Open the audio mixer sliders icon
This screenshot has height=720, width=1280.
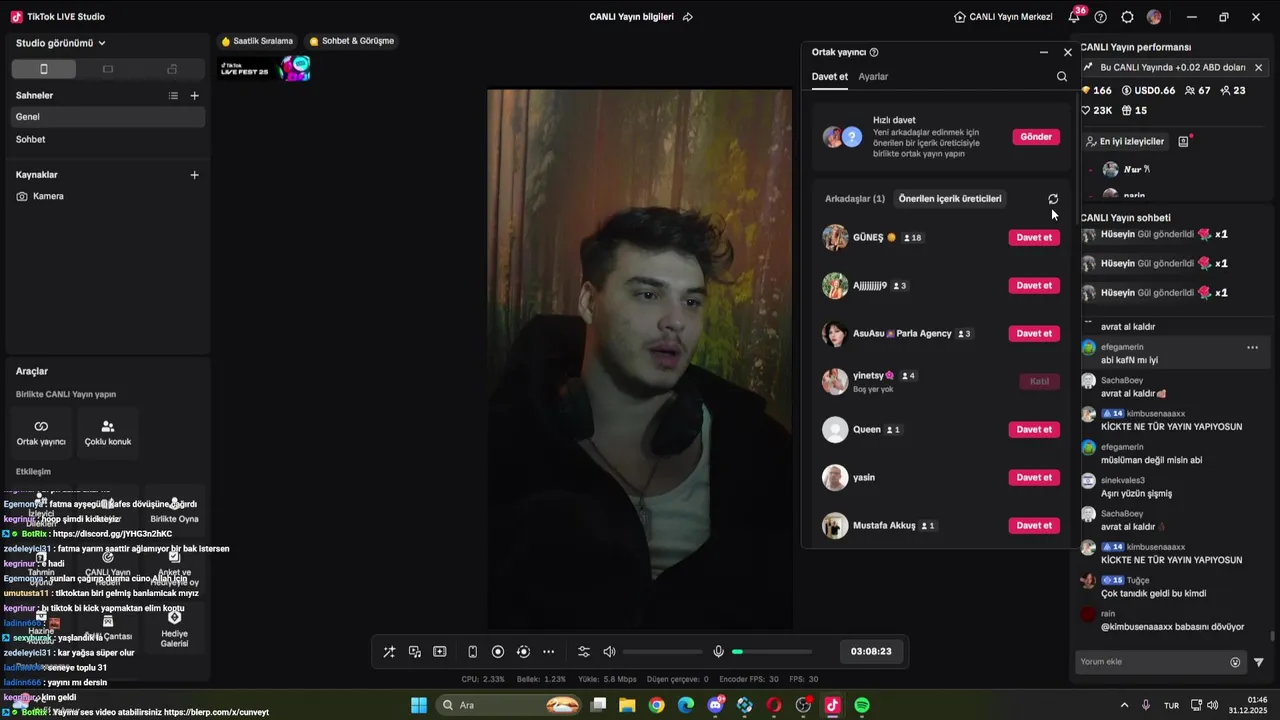pos(584,652)
